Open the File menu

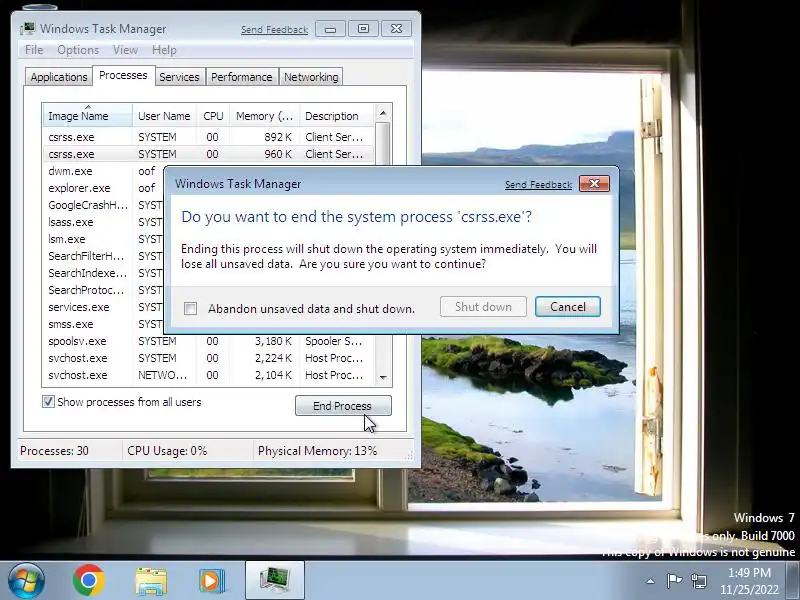[x=34, y=50]
